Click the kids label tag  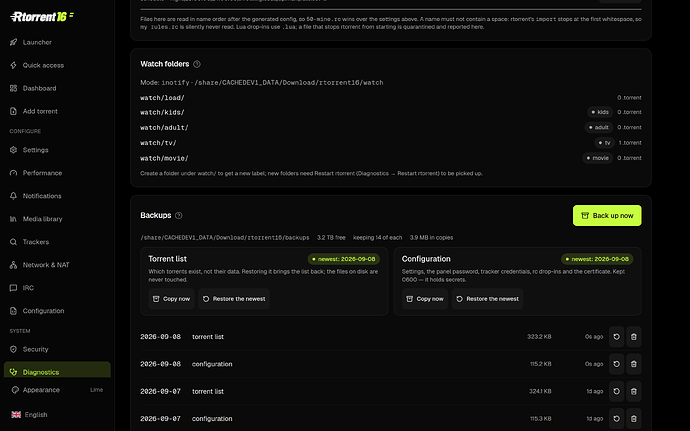pos(600,112)
